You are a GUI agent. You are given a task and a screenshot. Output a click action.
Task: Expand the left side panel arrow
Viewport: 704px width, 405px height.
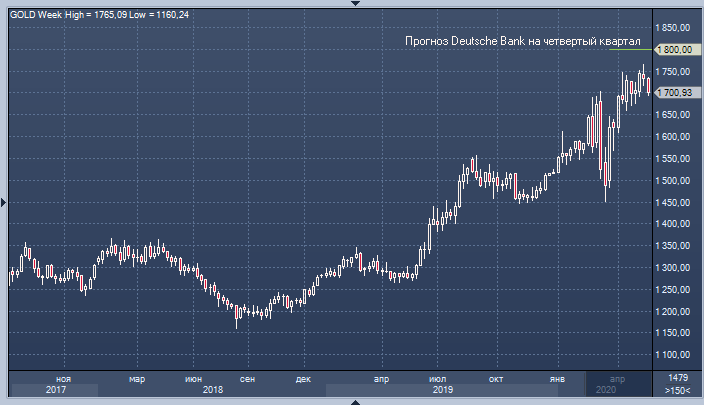[3, 202]
